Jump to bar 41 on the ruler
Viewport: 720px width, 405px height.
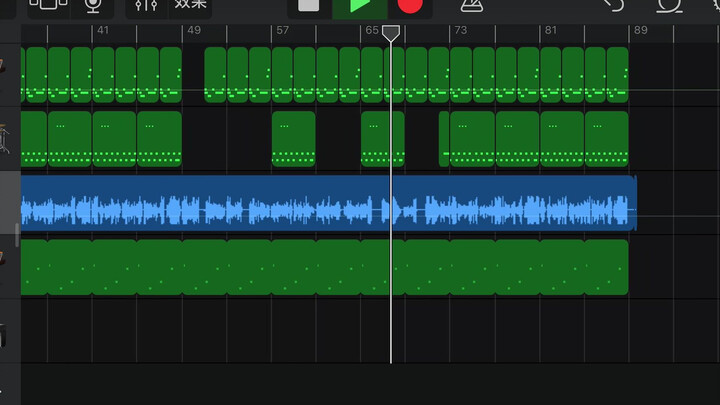point(103,30)
